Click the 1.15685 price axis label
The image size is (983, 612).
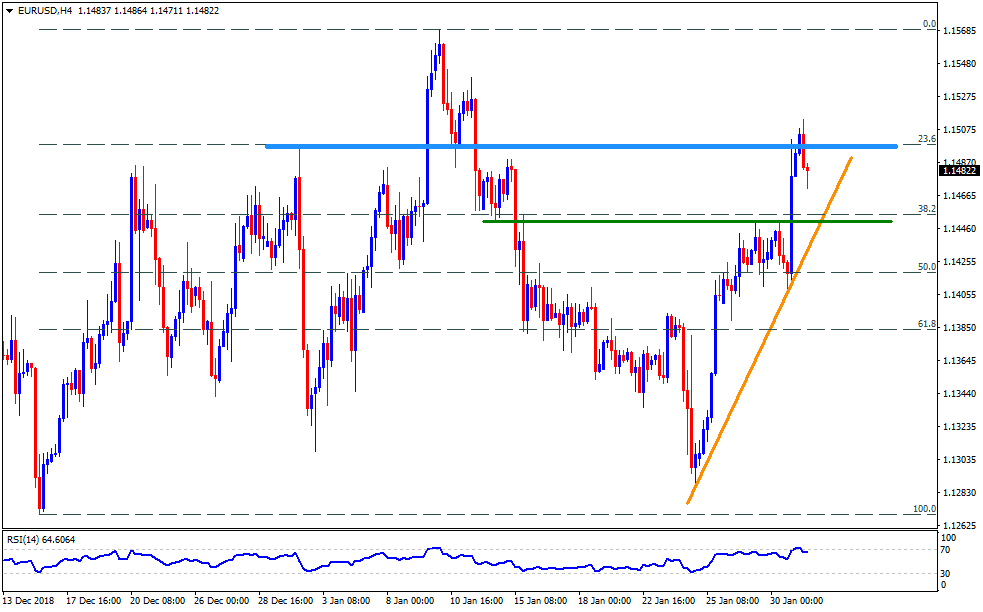tap(958, 30)
